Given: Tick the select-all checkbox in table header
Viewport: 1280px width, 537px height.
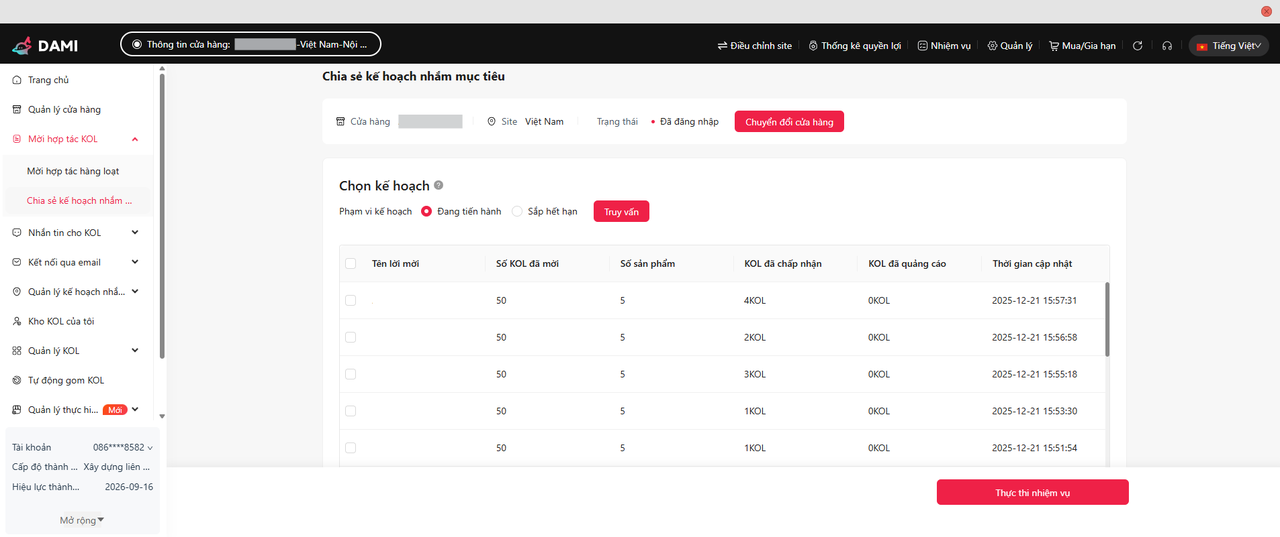Looking at the screenshot, I should click(350, 264).
